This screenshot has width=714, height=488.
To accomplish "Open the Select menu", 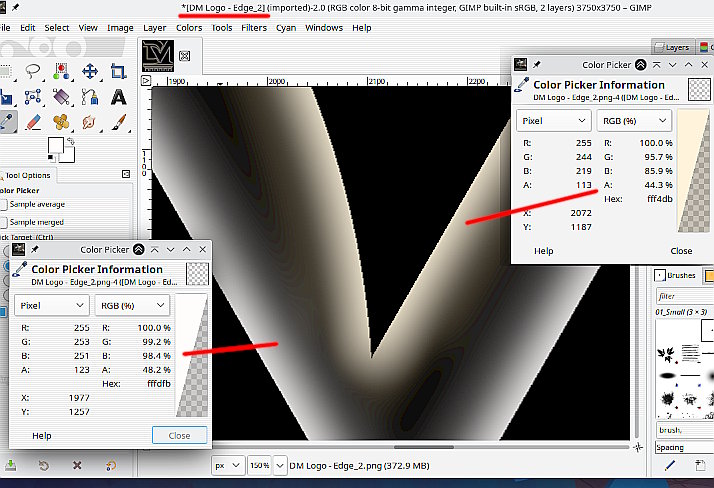I will tap(56, 28).
